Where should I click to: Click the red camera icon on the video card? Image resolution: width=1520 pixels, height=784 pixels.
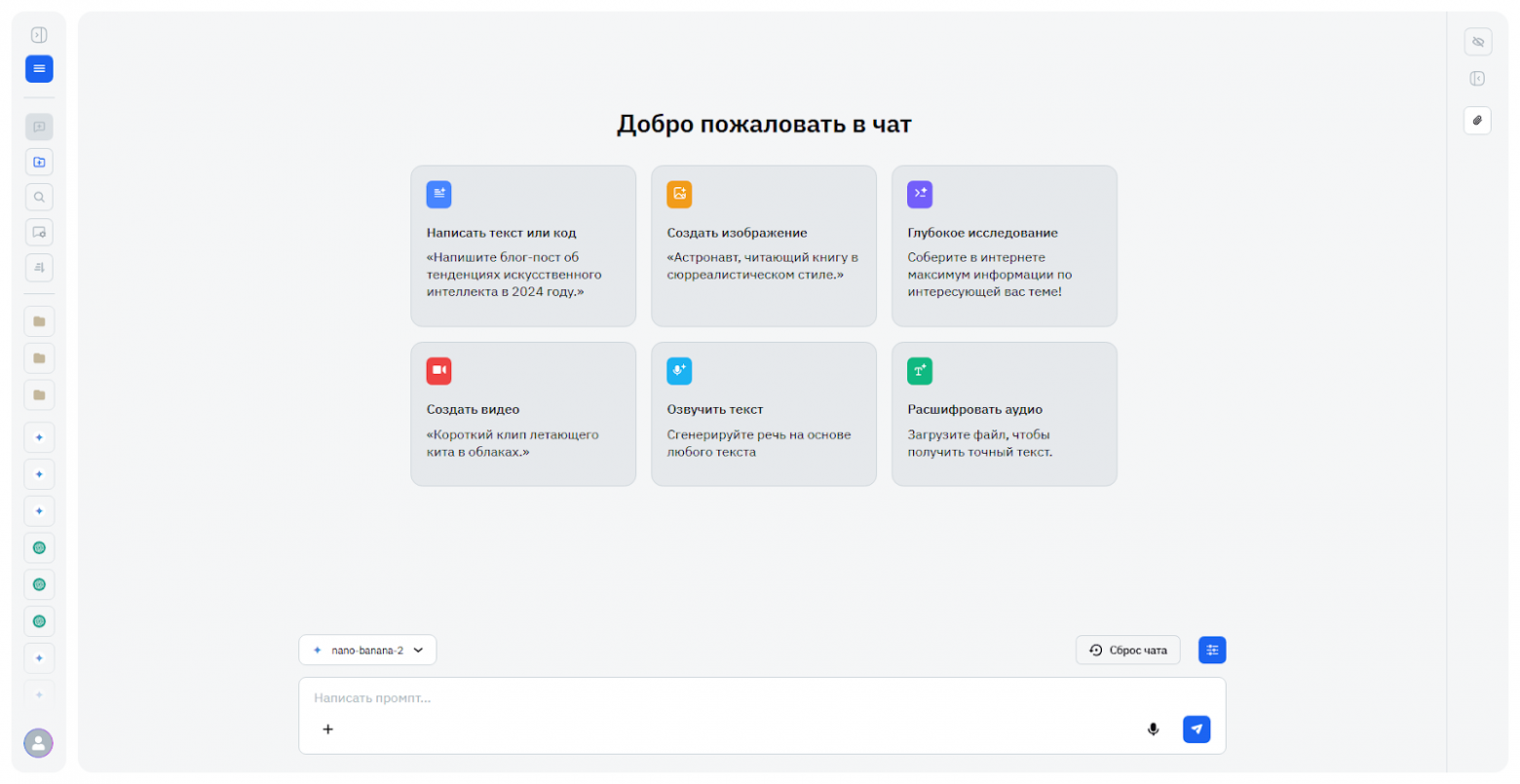(x=438, y=370)
